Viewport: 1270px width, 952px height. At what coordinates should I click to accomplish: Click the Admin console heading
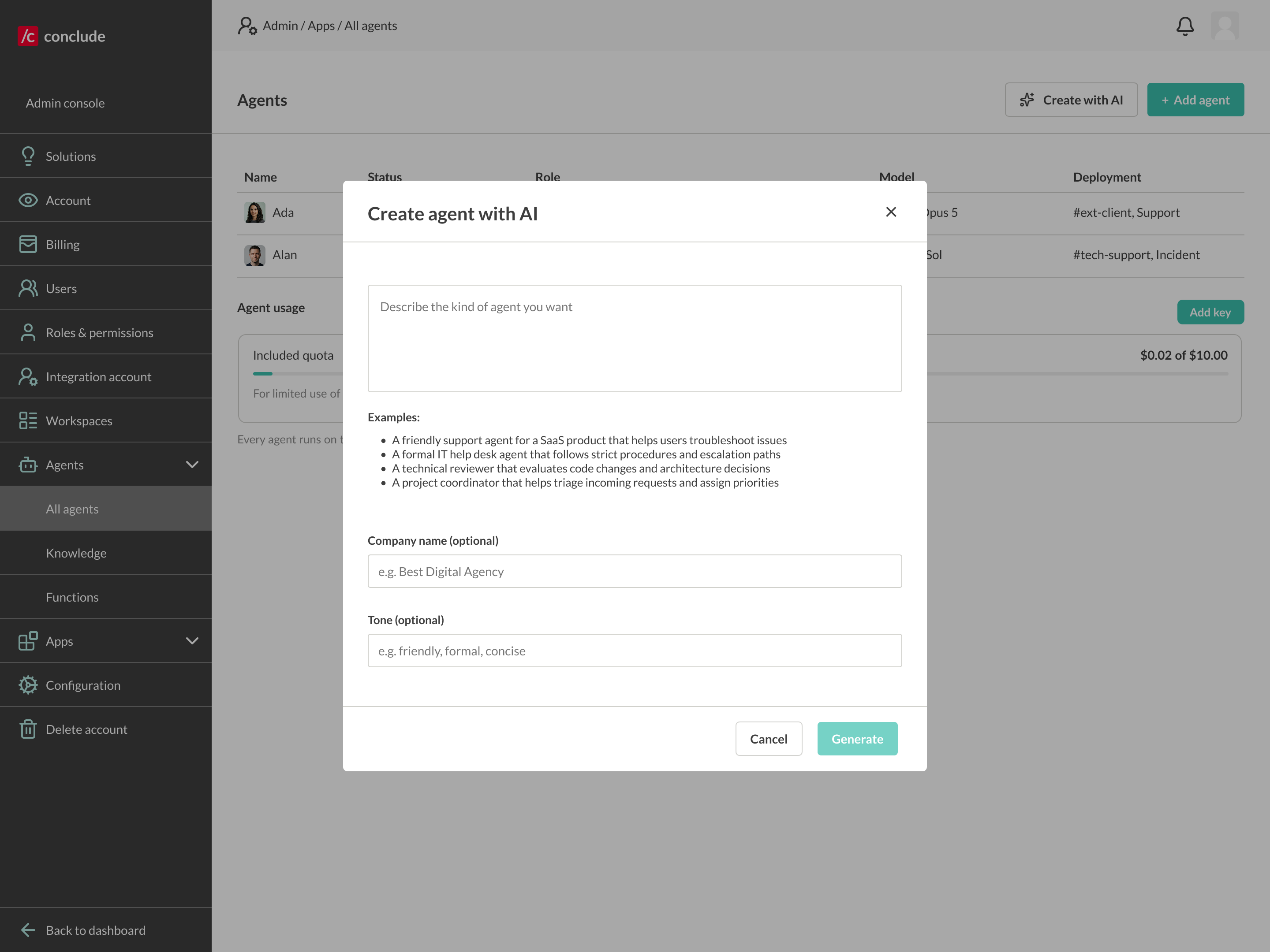[65, 103]
